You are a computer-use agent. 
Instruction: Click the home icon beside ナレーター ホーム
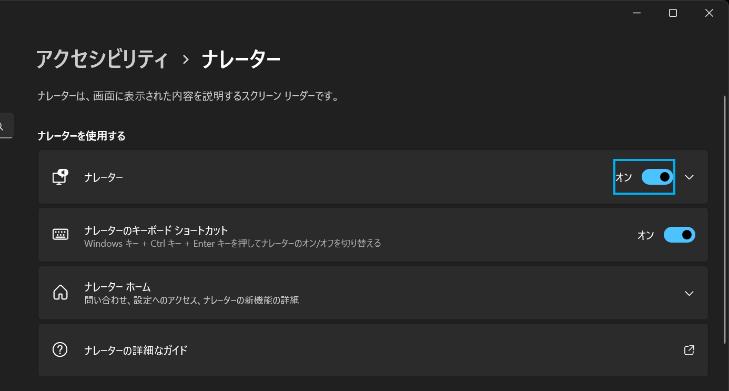[60, 292]
